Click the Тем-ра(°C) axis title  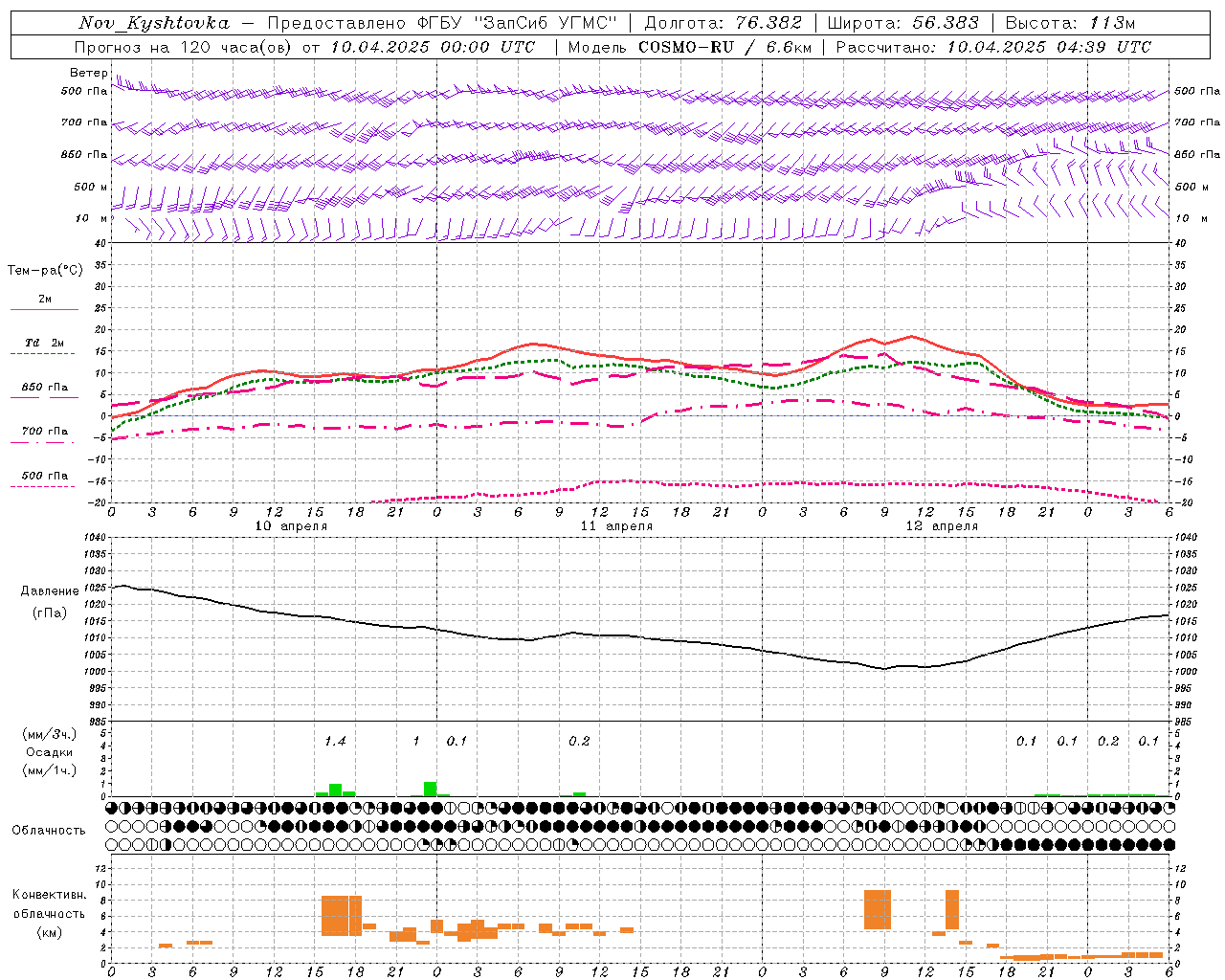click(x=45, y=271)
